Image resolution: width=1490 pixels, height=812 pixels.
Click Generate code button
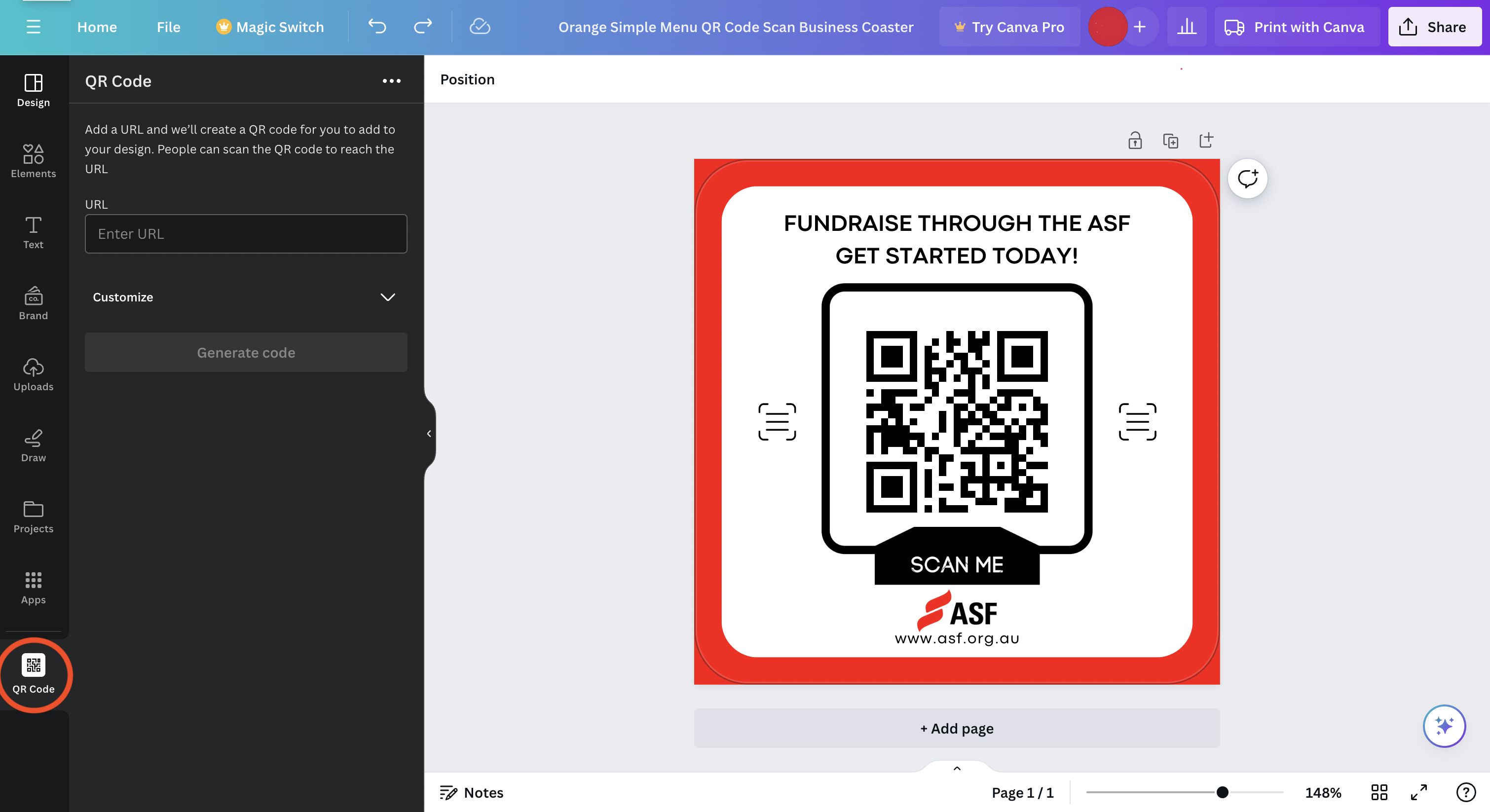246,352
